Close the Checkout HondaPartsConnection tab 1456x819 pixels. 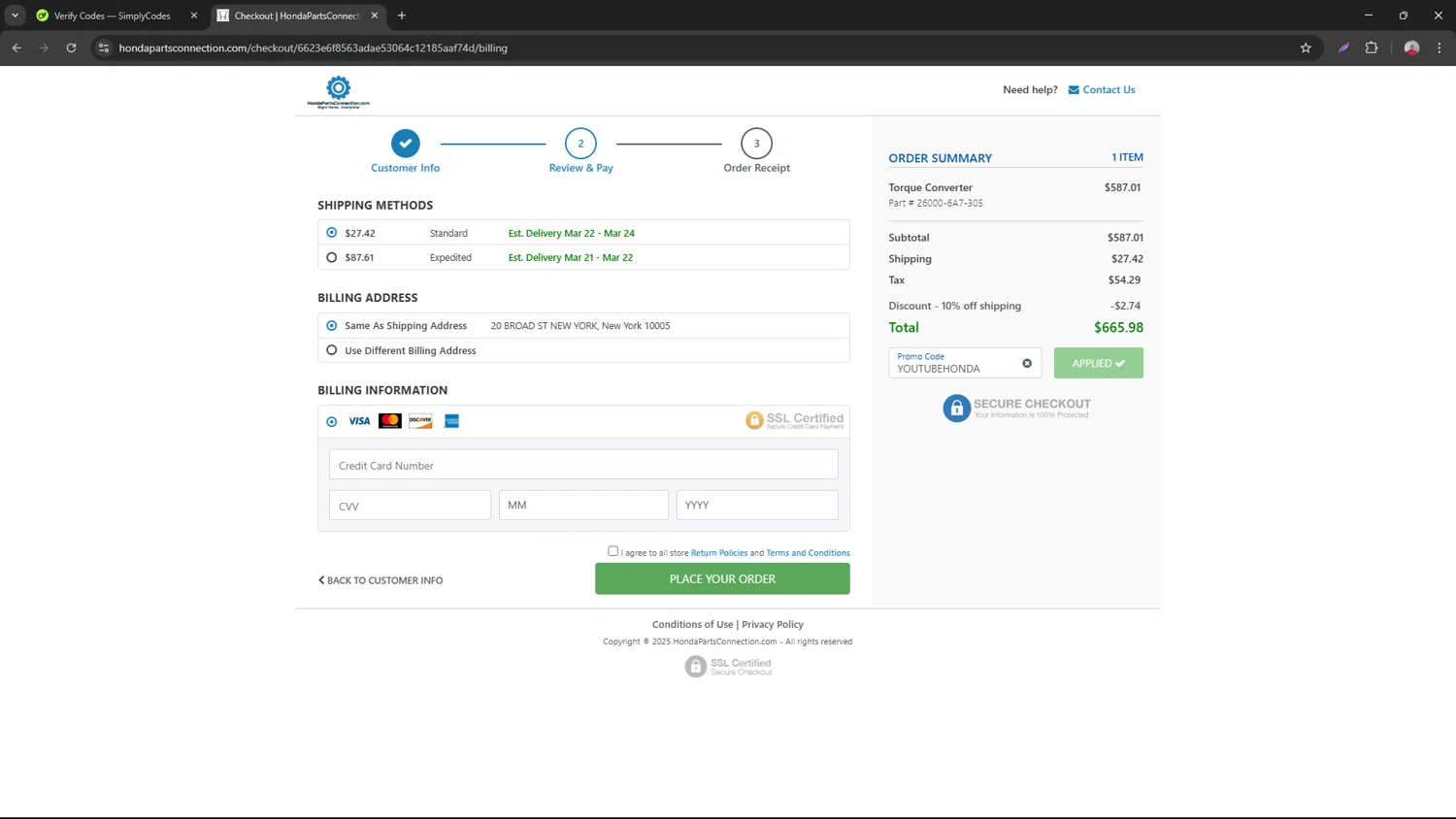pos(375,16)
